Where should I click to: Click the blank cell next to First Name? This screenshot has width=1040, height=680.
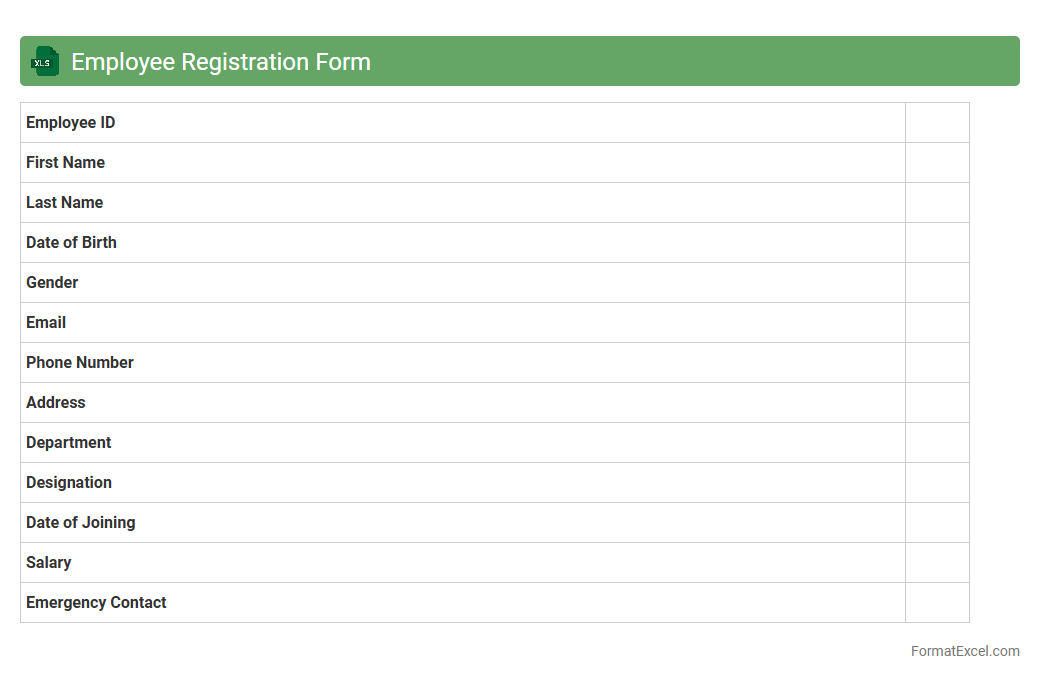point(937,163)
